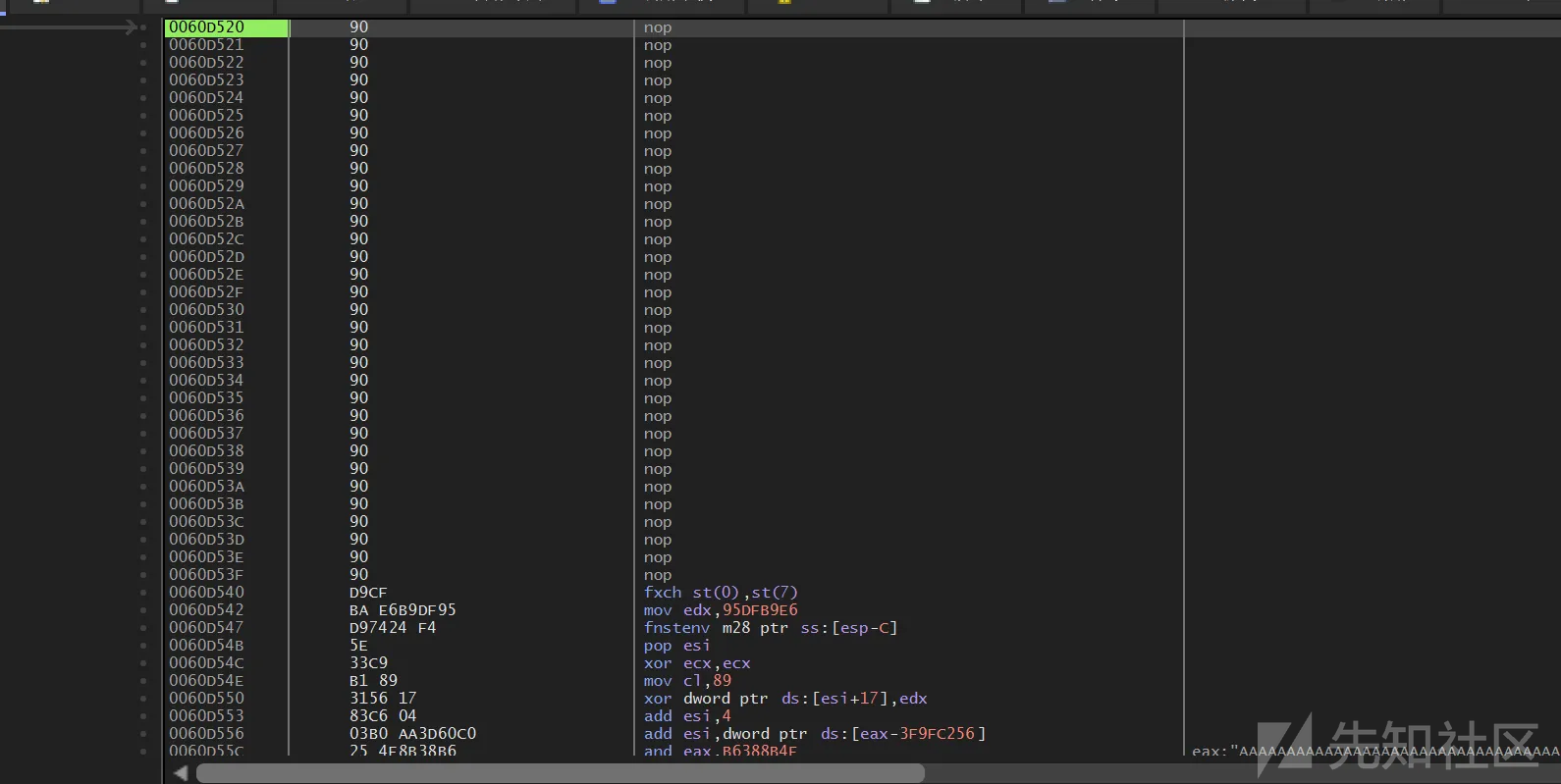This screenshot has width=1561, height=784.
Task: Click opcode bytes 3156 17
Action: (383, 699)
